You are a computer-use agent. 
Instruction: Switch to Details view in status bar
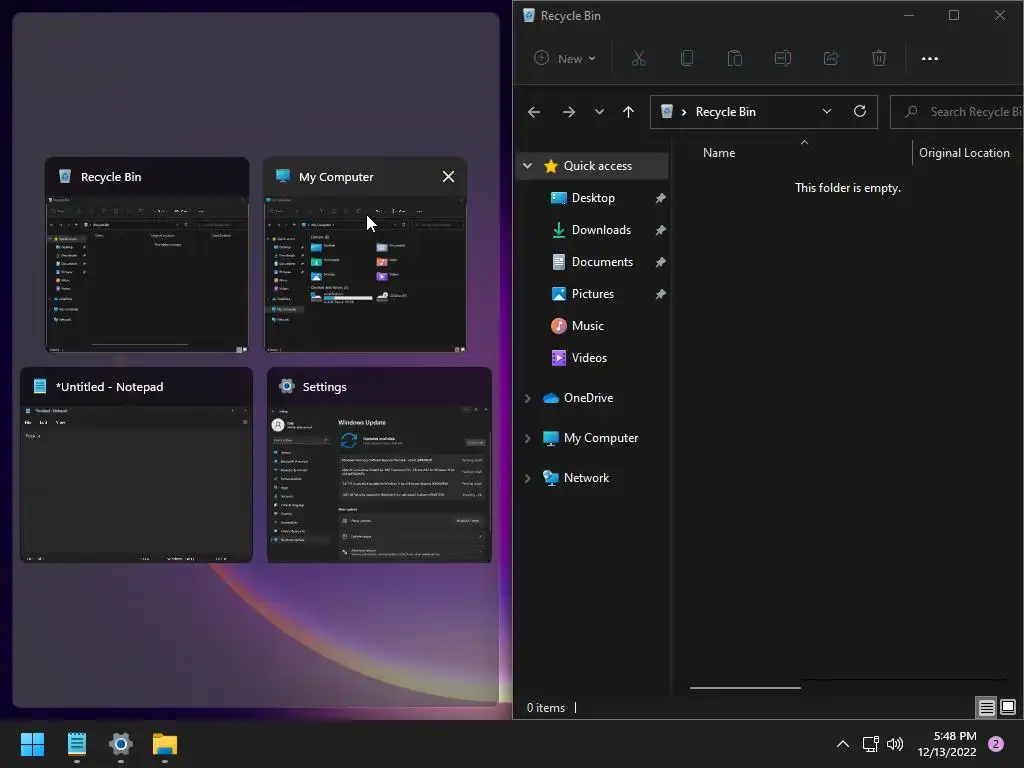(986, 707)
